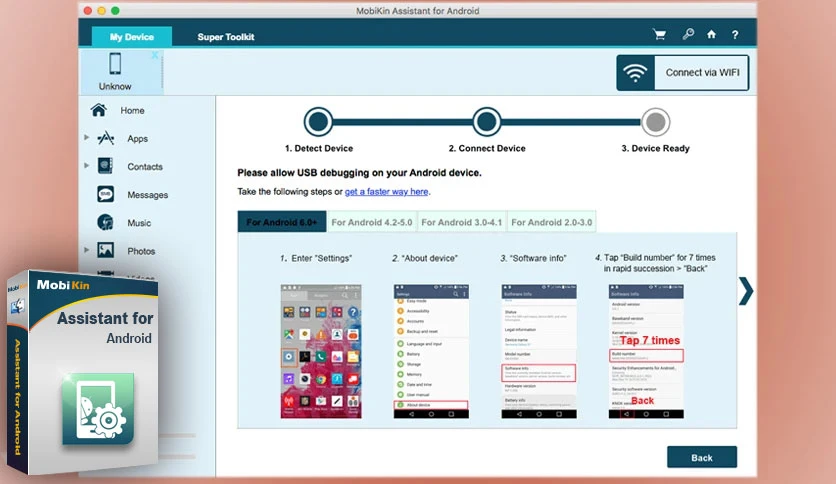Open the help question mark icon
The image size is (836, 484).
(735, 35)
